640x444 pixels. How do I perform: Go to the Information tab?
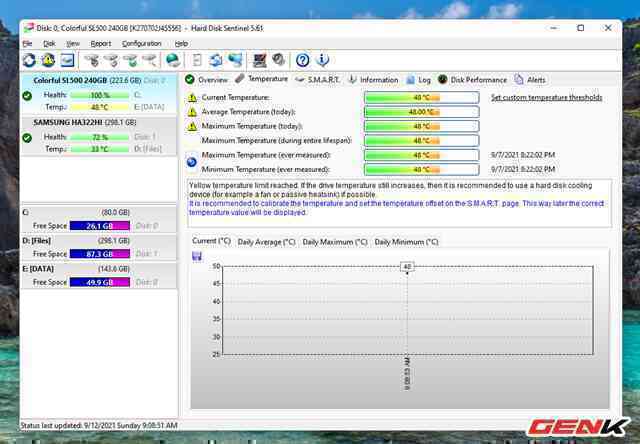pos(373,80)
